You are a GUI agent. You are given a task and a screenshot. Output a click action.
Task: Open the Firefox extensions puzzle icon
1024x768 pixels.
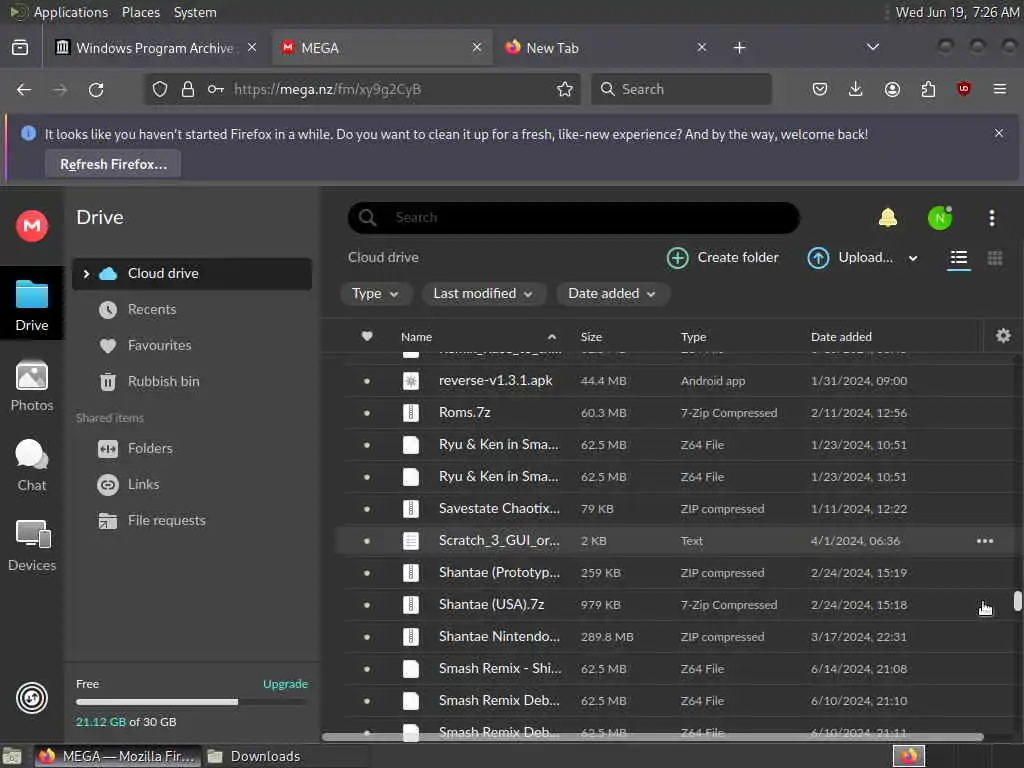(928, 89)
